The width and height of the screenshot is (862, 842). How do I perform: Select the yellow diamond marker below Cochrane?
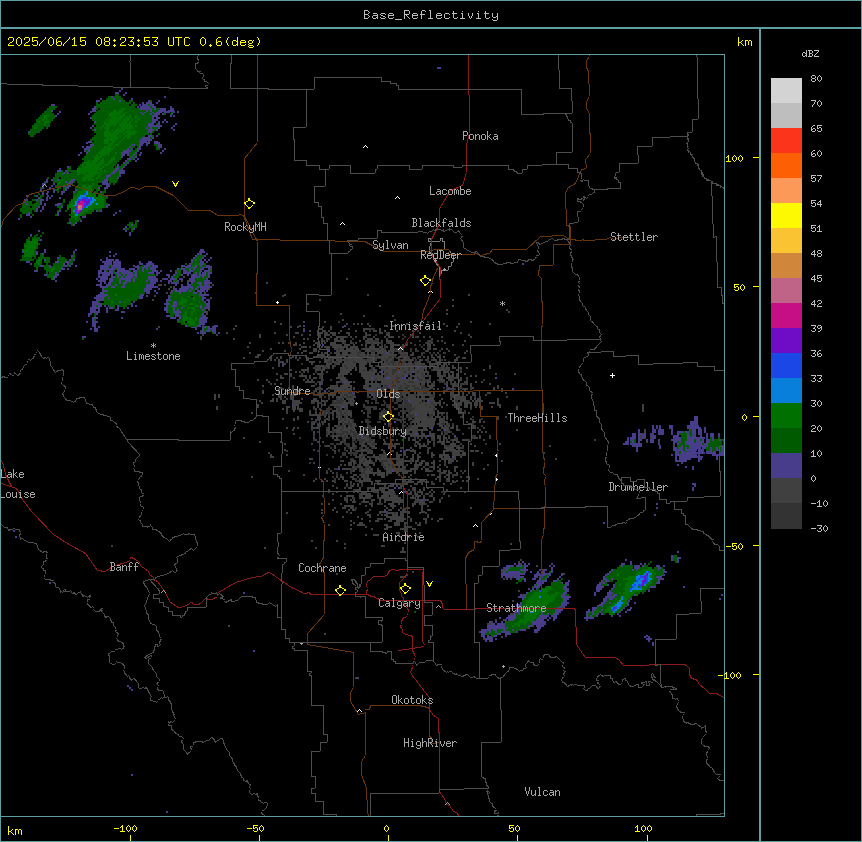340,590
